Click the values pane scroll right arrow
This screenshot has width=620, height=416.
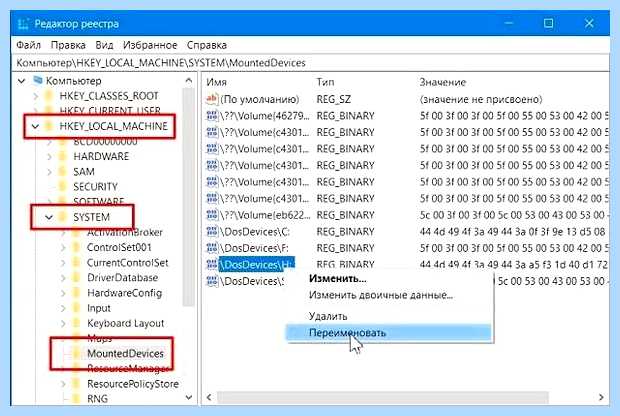(x=601, y=397)
